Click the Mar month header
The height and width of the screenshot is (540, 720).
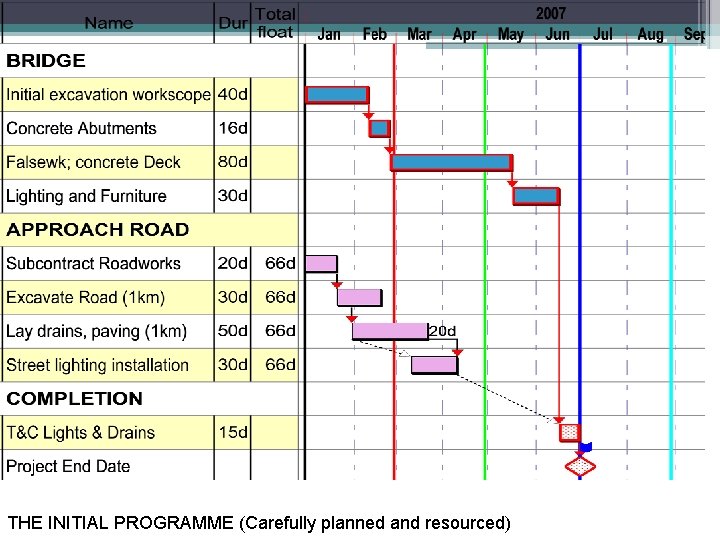click(419, 34)
